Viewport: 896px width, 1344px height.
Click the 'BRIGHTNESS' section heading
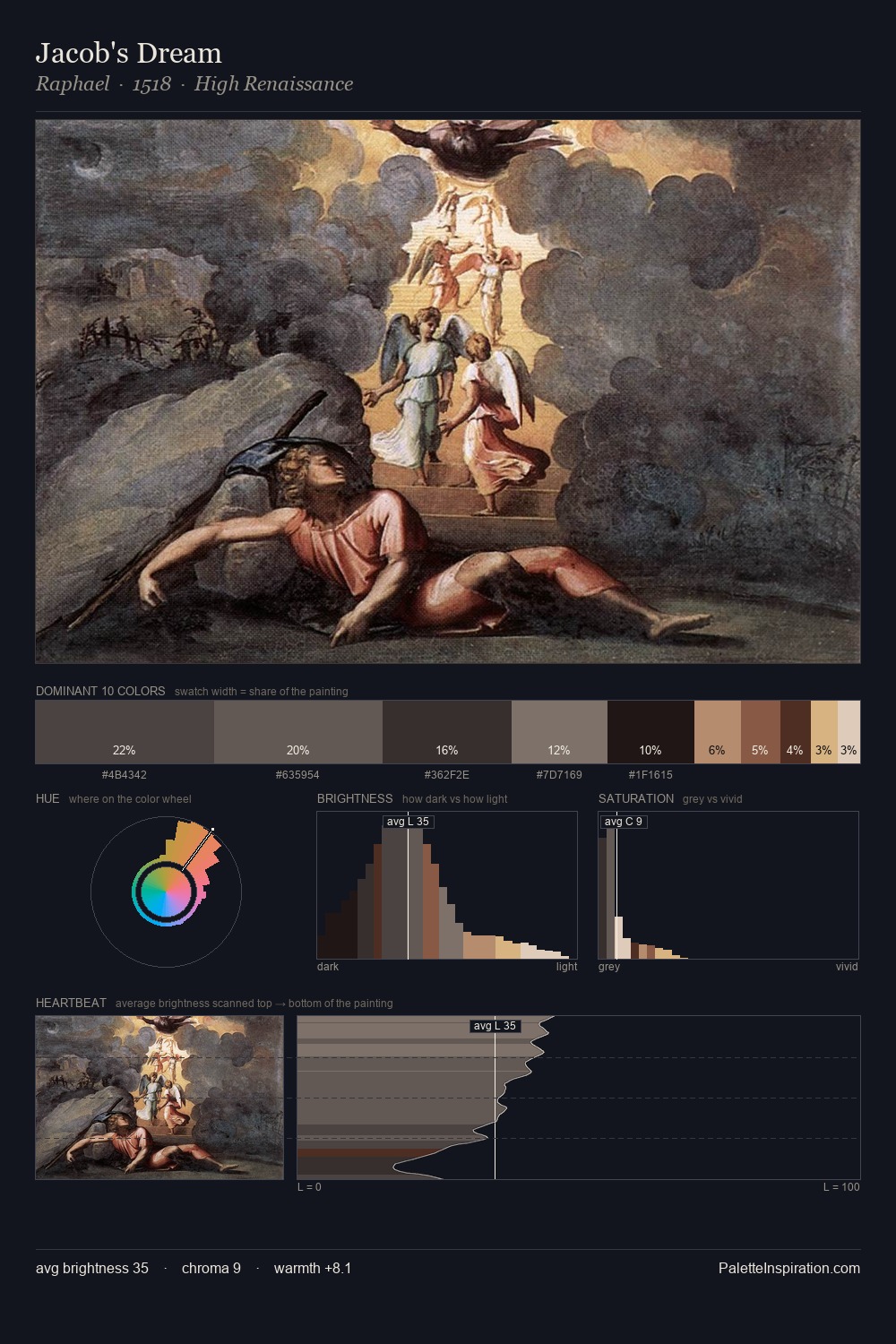[x=355, y=798]
